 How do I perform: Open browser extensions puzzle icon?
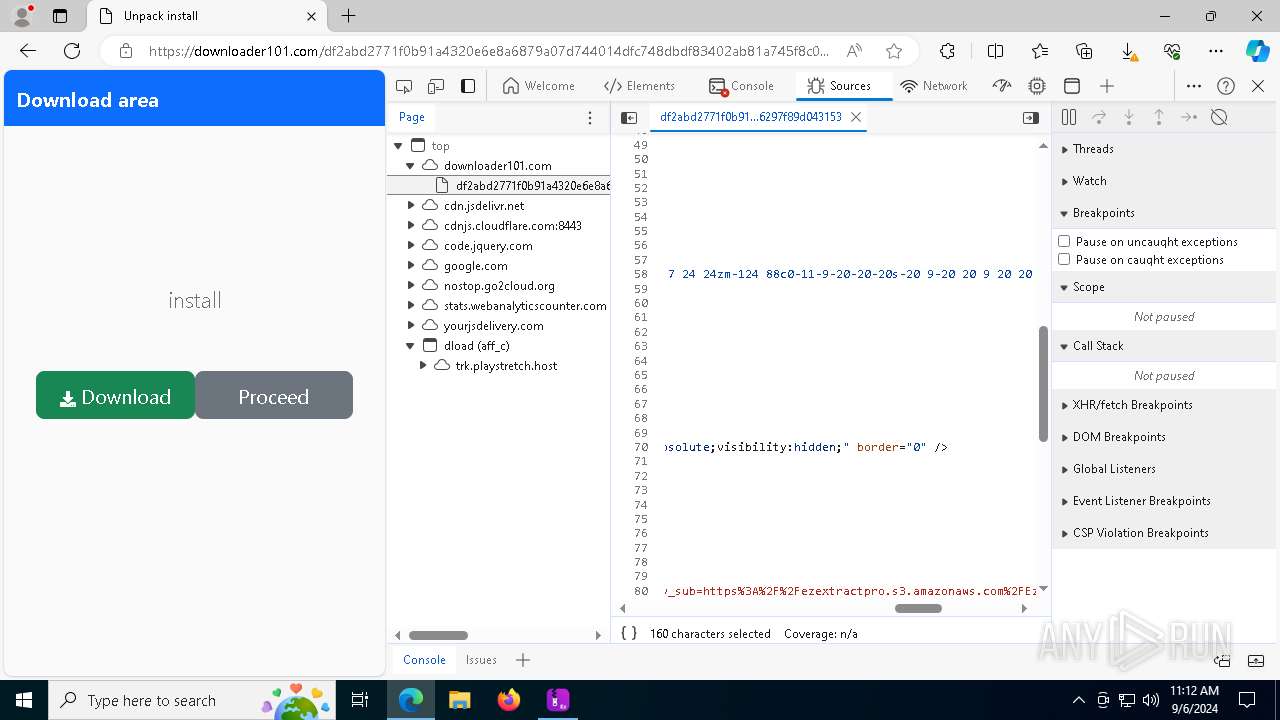coord(947,51)
